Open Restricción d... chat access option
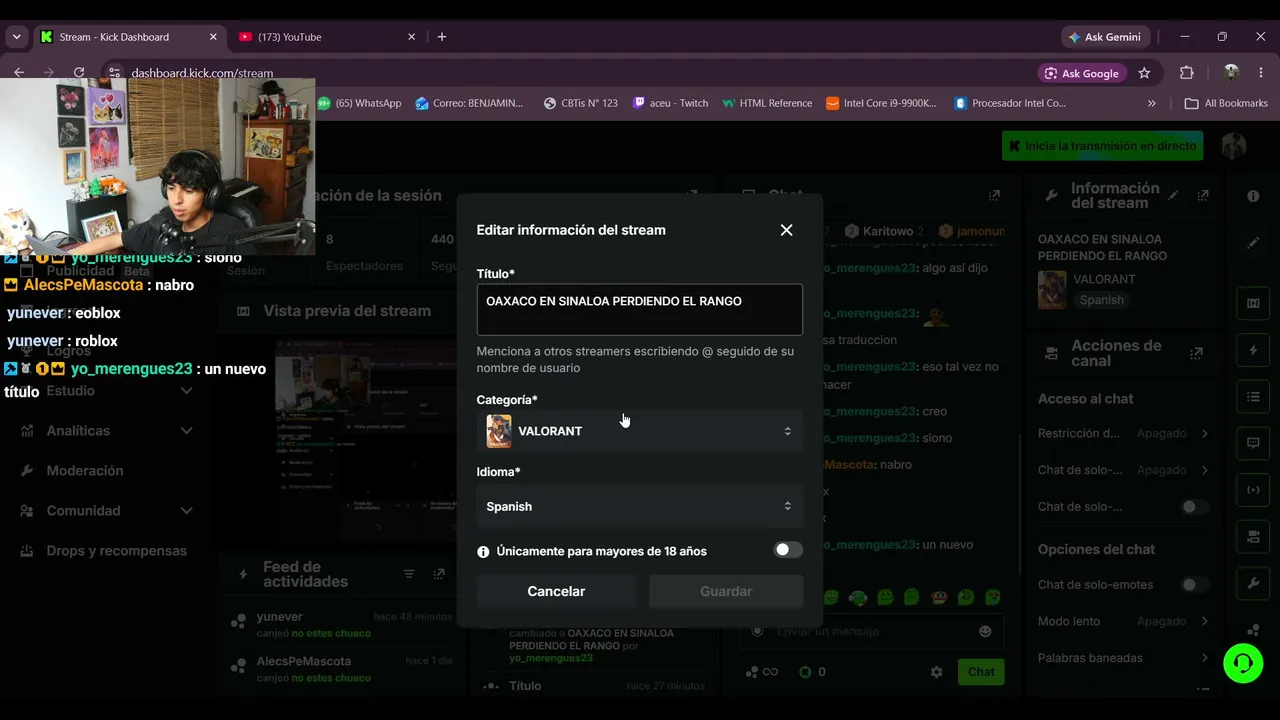 (1124, 433)
